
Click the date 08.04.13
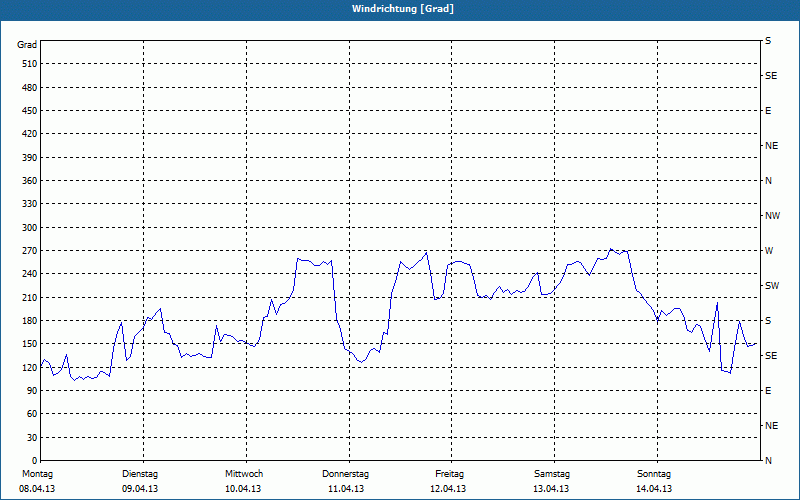37,489
